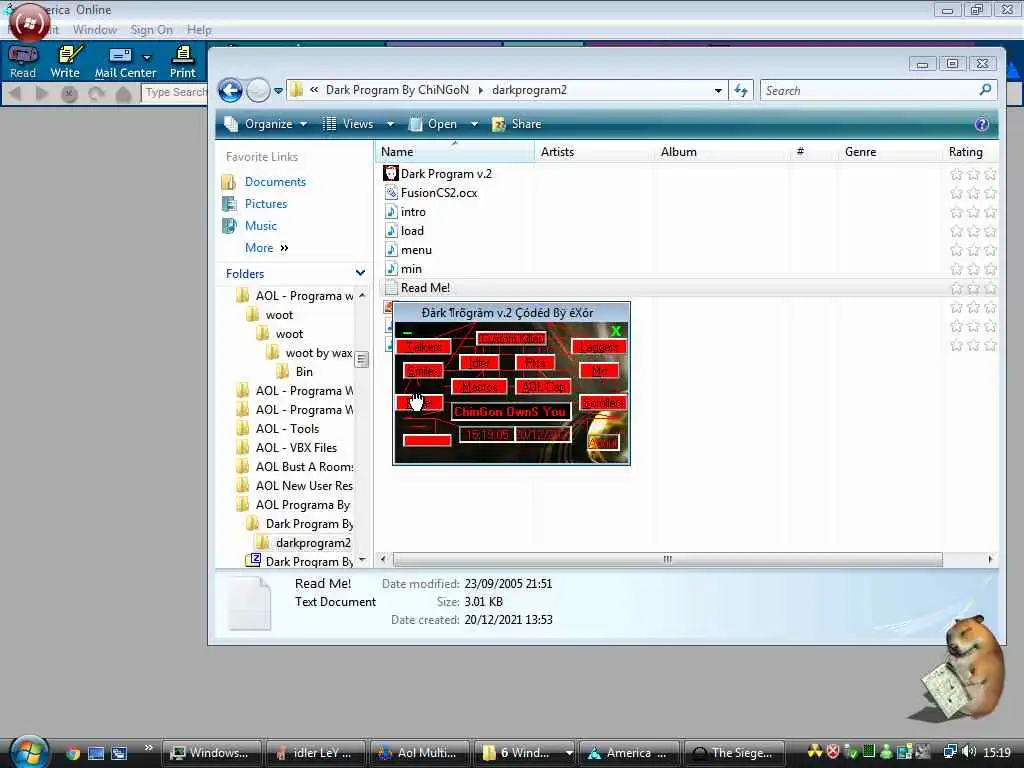Click the Talkers button in Dark Program
This screenshot has width=1024, height=768.
(x=423, y=347)
